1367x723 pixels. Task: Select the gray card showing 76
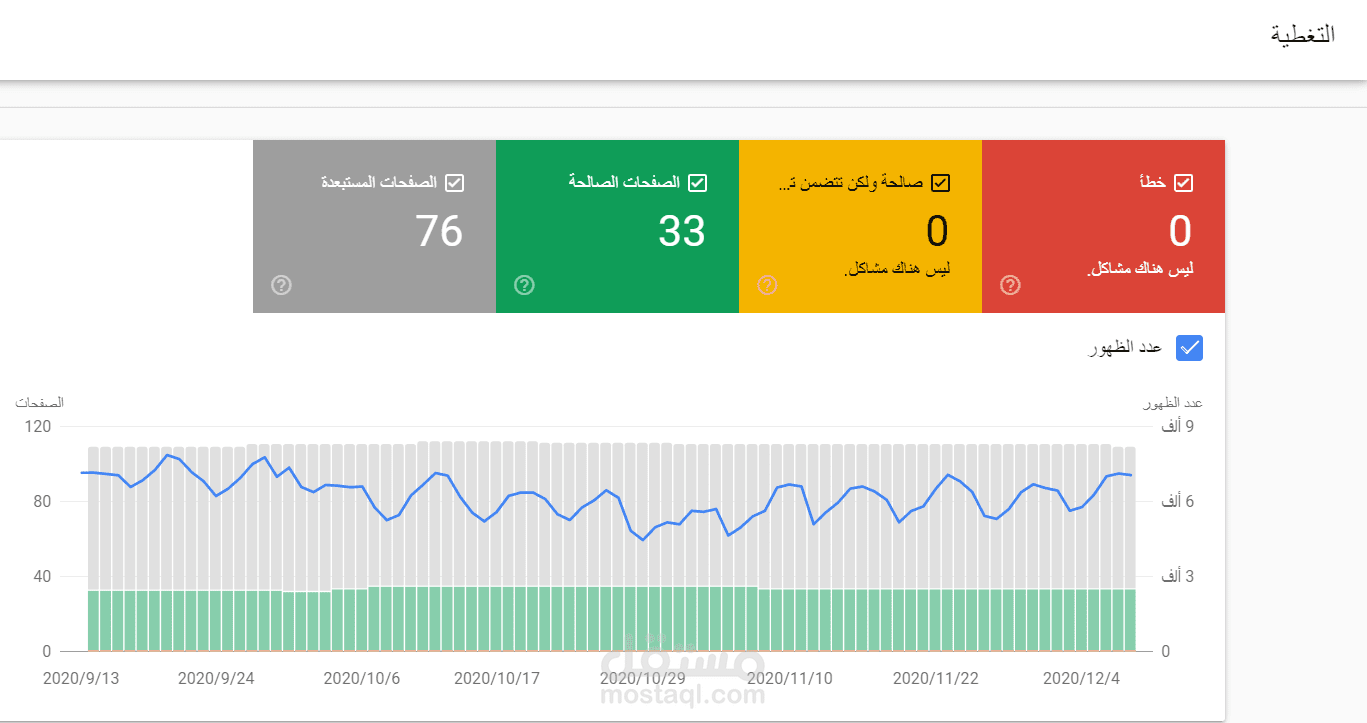click(439, 231)
